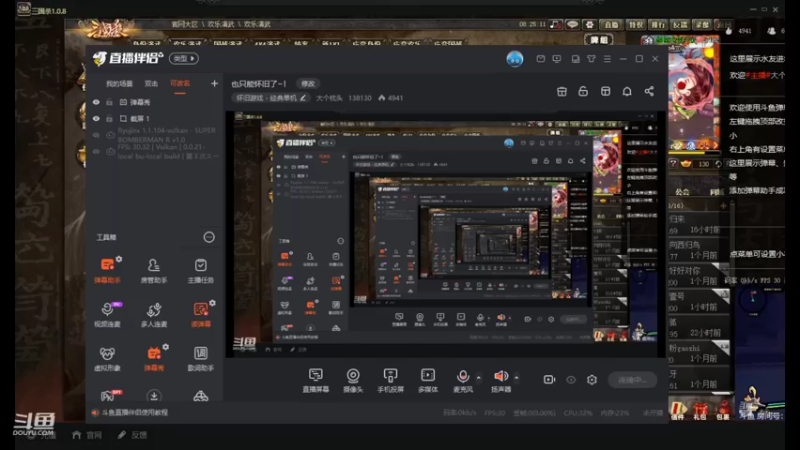Image resolution: width=800 pixels, height=450 pixels.
Task: Show the hidden Ryujinx SUPER BOMBERMAN source
Action: (96, 135)
